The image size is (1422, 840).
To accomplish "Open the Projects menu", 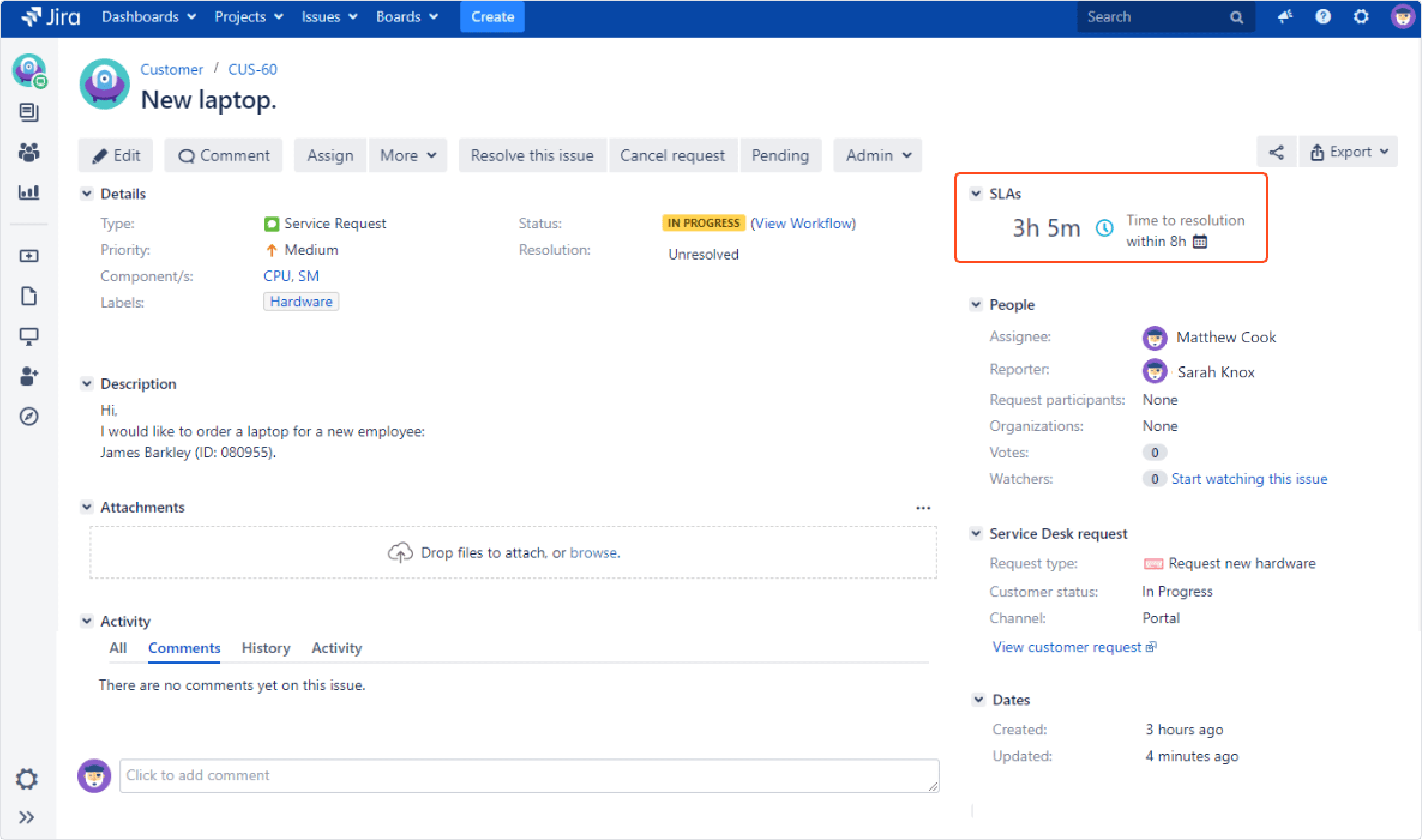I will pos(248,17).
